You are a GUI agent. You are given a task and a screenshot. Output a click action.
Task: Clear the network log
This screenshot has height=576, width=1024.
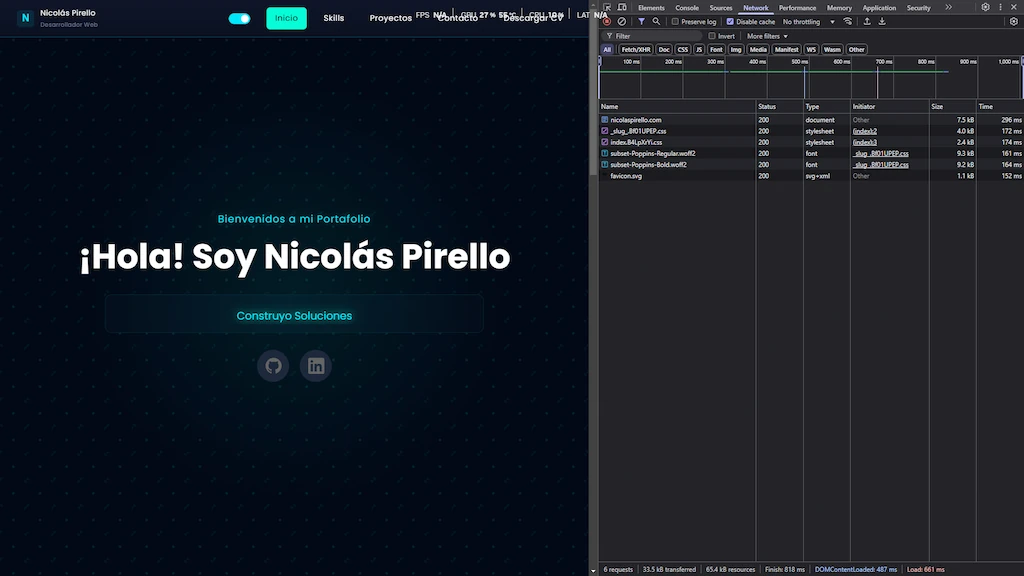point(622,21)
